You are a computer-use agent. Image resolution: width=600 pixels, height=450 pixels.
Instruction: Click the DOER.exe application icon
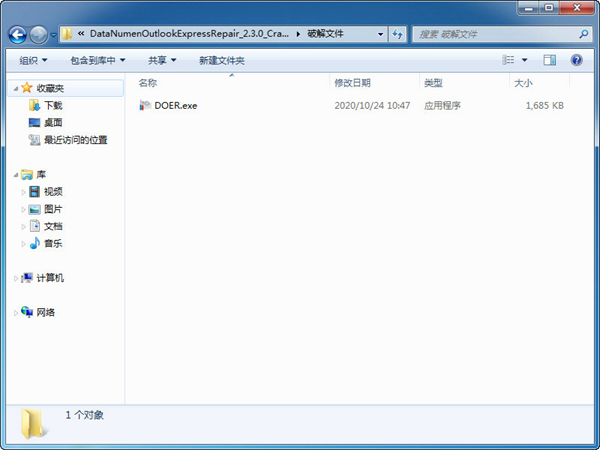[145, 105]
